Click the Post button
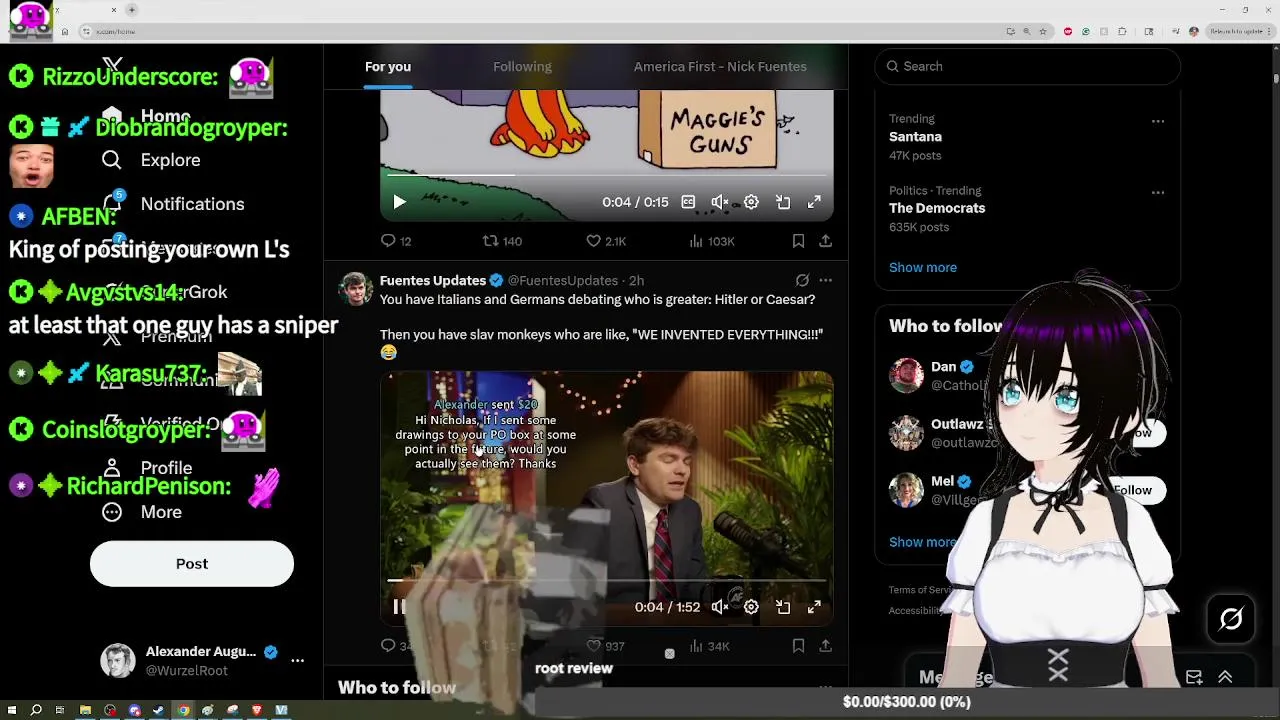The image size is (1280, 720). click(192, 564)
